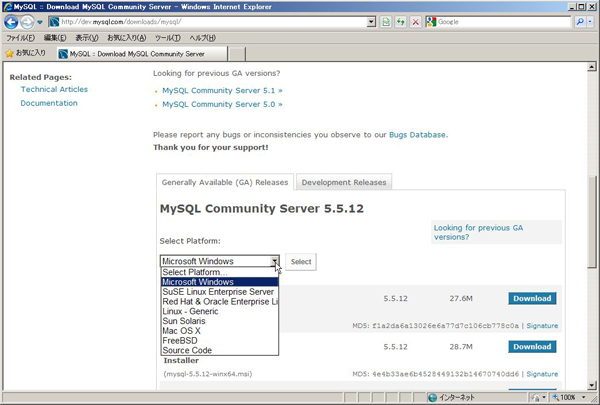Click the compatibility view icon
600x405 pixels.
point(386,22)
